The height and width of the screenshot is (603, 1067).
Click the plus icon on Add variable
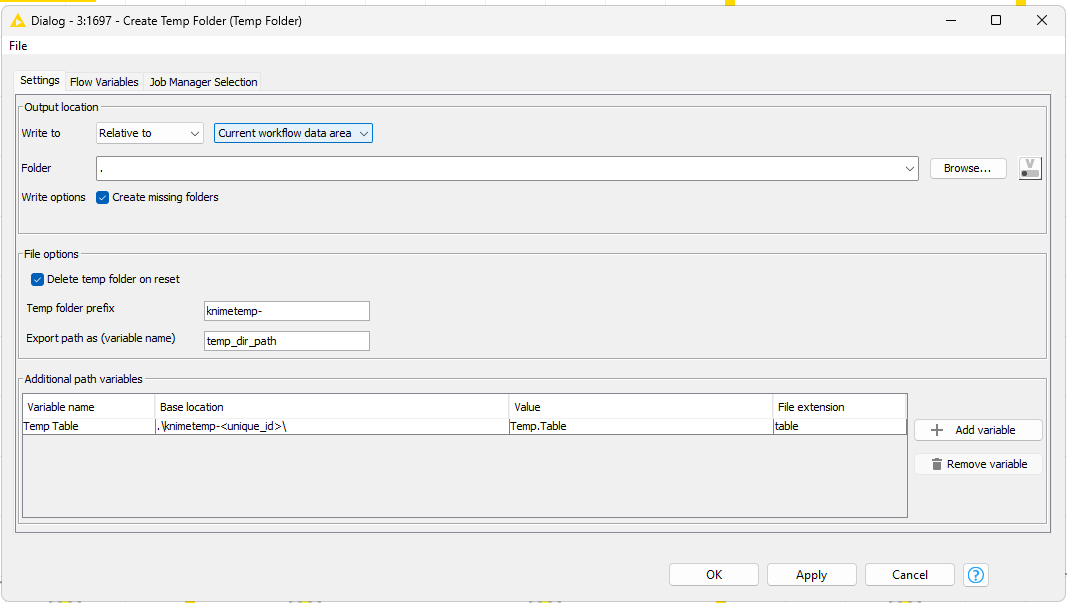(937, 430)
